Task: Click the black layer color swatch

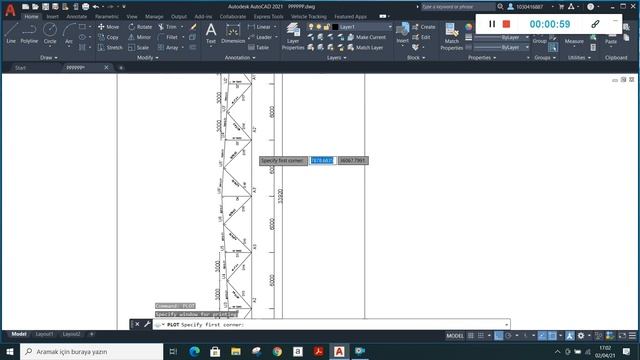Action: (335, 27)
